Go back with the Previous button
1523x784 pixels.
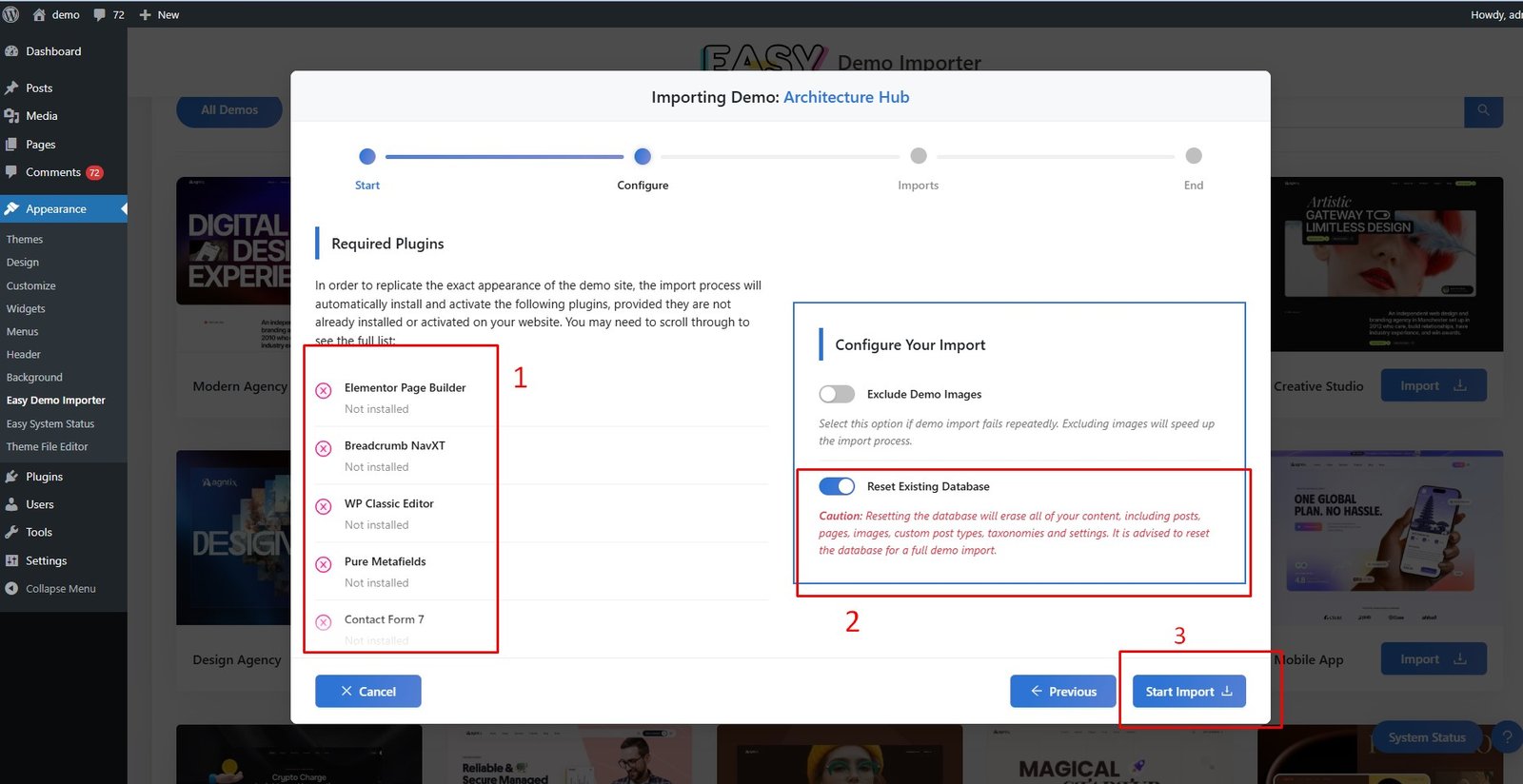pyautogui.click(x=1063, y=692)
